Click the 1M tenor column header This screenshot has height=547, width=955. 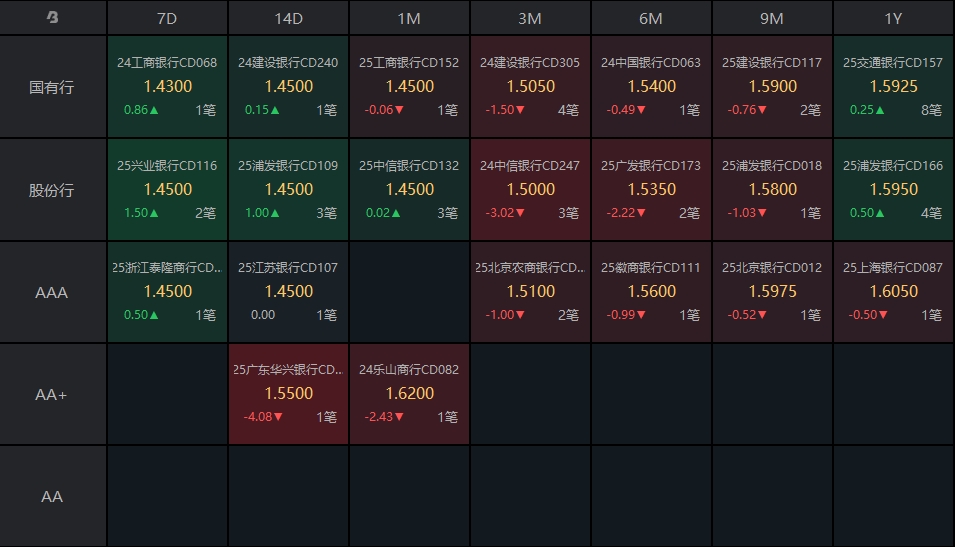[x=409, y=18]
